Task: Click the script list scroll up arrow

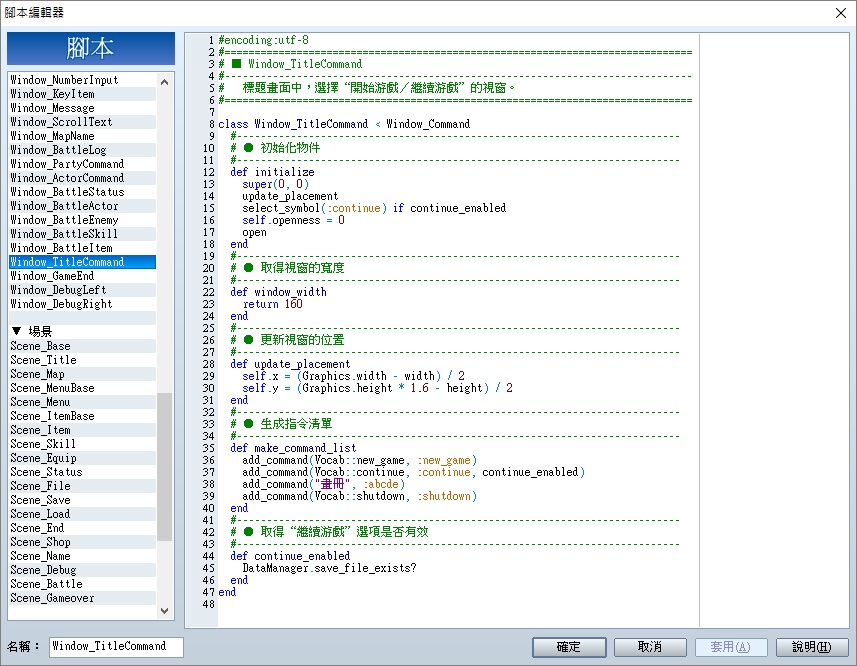Action: point(165,81)
